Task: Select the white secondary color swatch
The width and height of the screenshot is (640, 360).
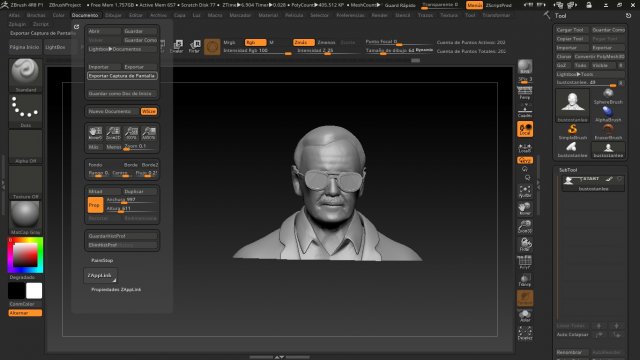Action: [34, 291]
